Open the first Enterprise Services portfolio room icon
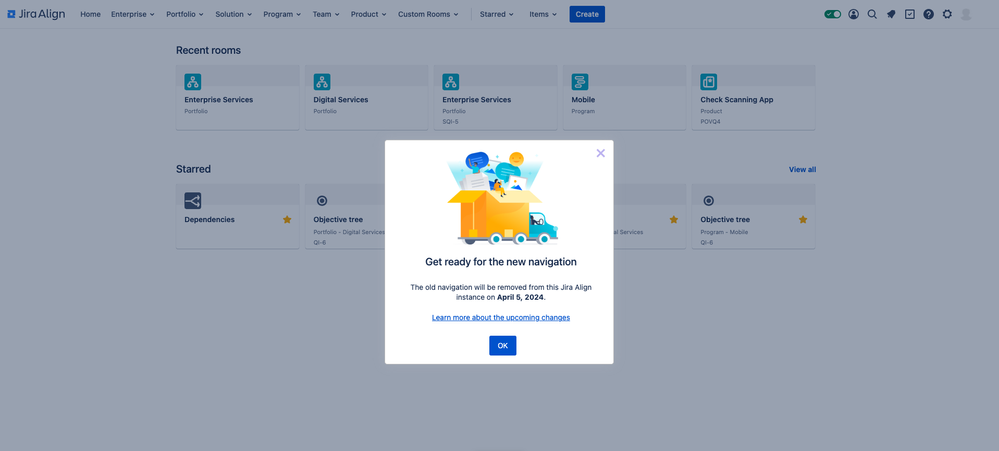Screen dimensions: 999x451 192,82
